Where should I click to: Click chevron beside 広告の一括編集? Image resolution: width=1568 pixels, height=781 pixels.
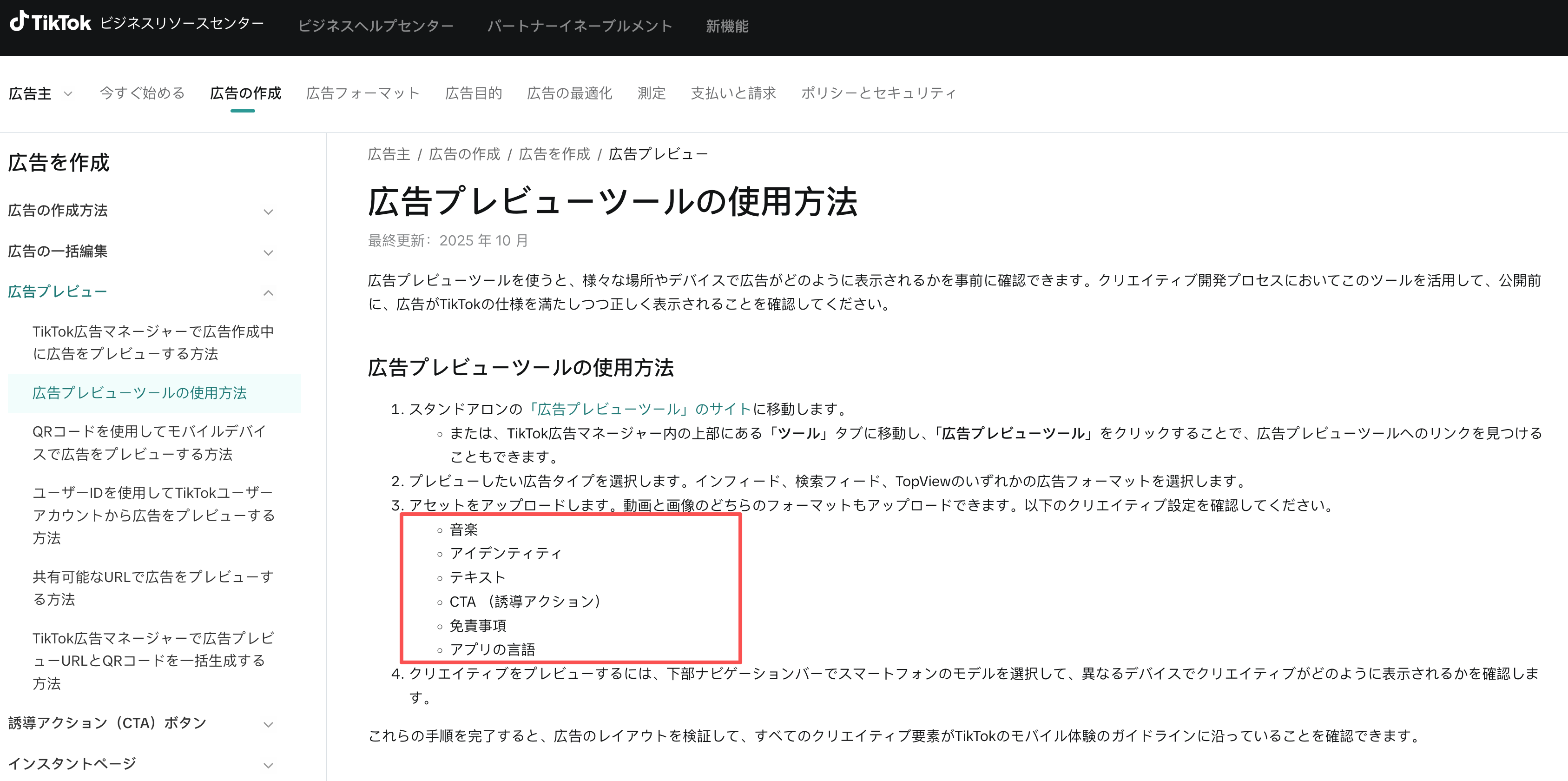[268, 252]
